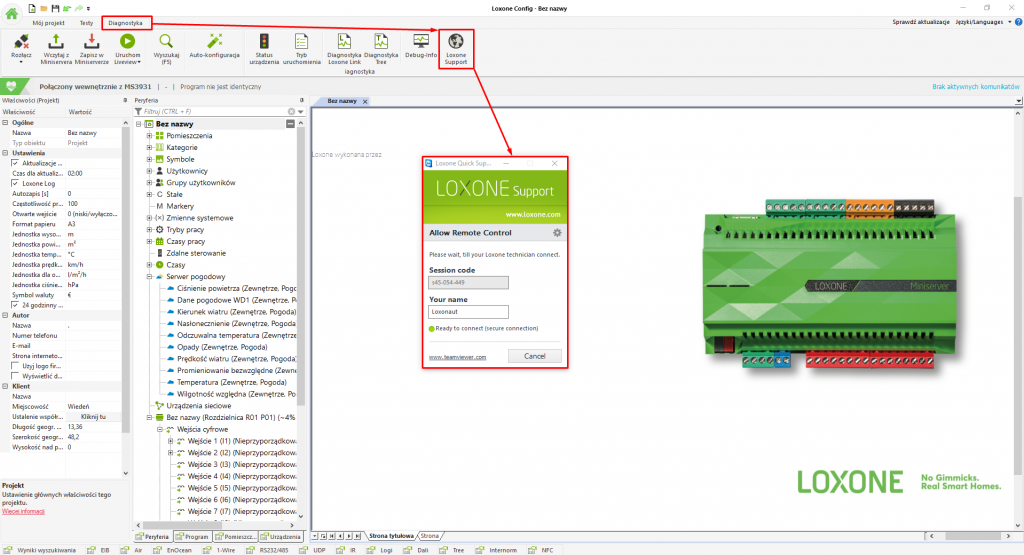Open Loxone Support from the ribbon
The width and height of the screenshot is (1024, 555).
[456, 47]
